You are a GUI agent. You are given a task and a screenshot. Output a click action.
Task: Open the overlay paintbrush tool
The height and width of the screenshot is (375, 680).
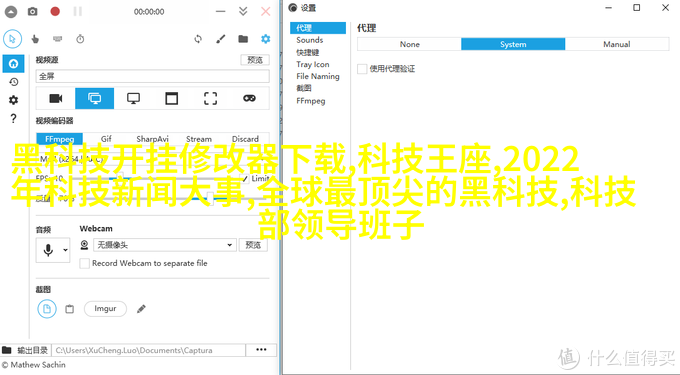pyautogui.click(x=221, y=39)
